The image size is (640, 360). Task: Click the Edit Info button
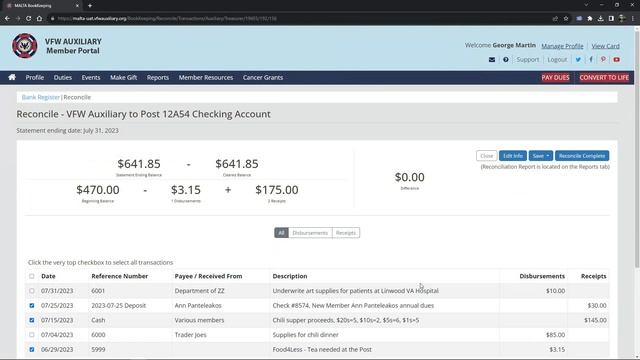(513, 156)
